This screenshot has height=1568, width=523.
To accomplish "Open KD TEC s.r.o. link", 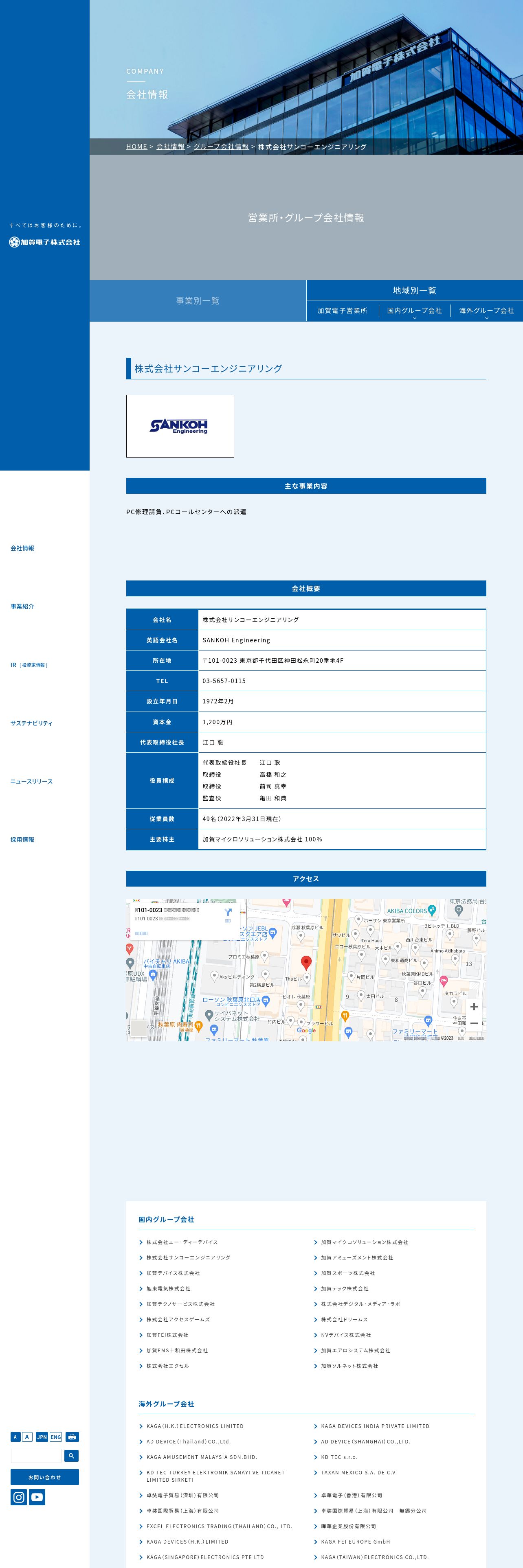I will pos(339,1457).
